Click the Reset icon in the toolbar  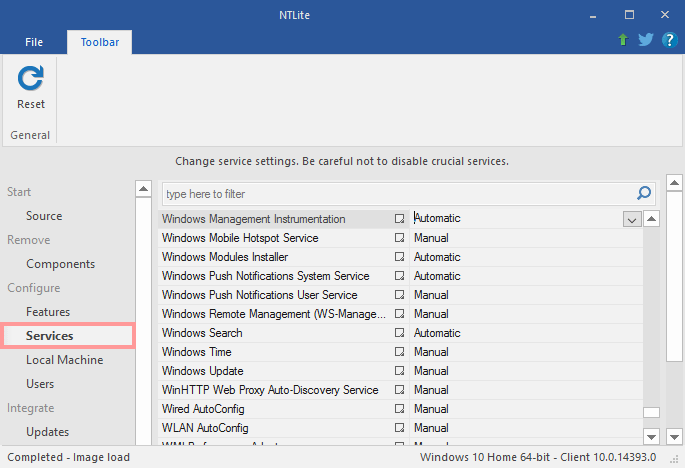[31, 79]
